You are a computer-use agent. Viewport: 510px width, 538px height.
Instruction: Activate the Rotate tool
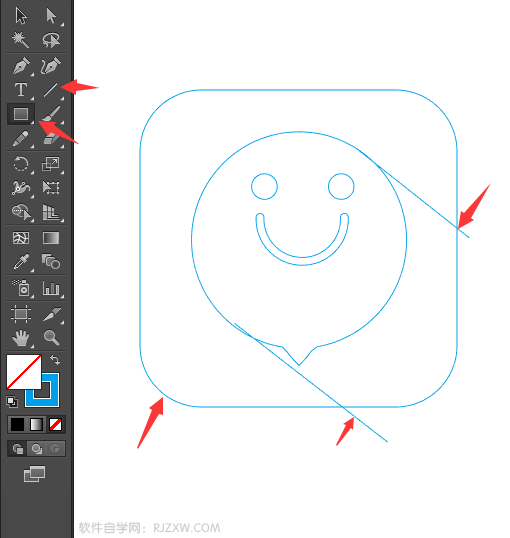click(x=21, y=164)
